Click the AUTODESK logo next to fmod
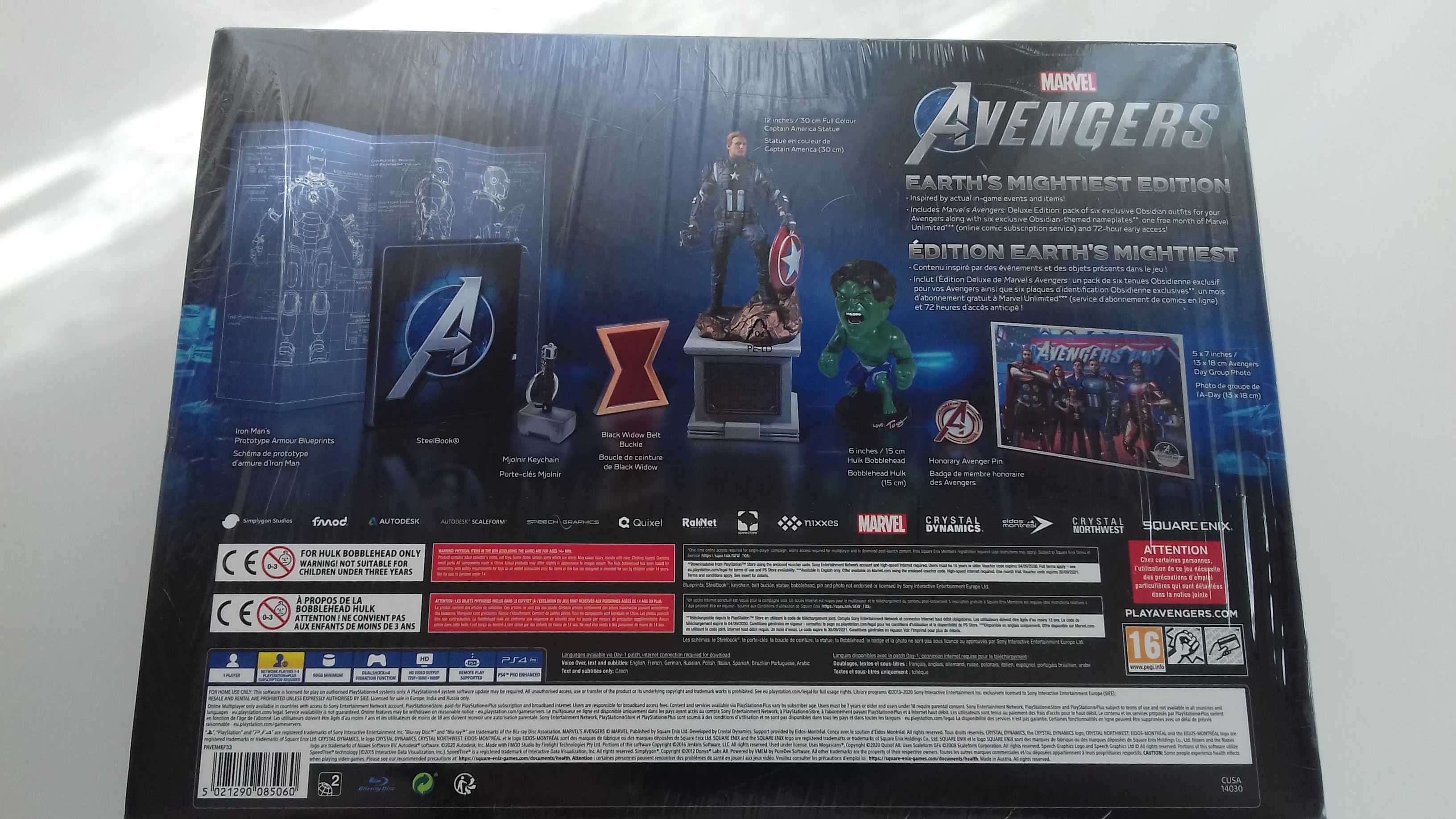This screenshot has height=819, width=1456. click(x=394, y=521)
